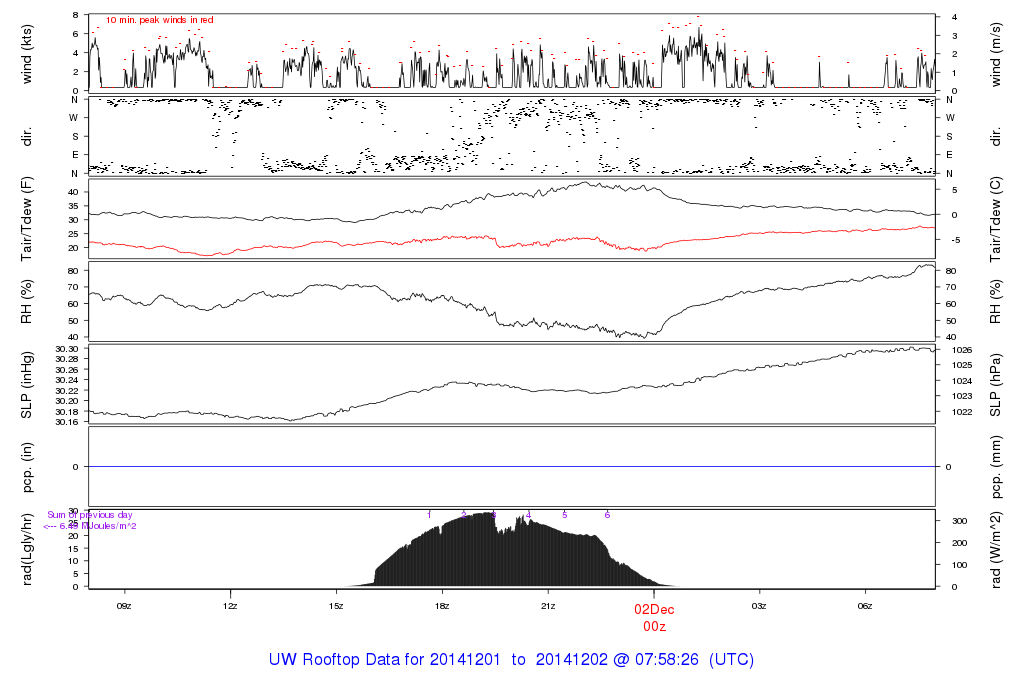Click the 'dir.' label beside wind (kts)
This screenshot has height=700, width=1024.
[27, 137]
